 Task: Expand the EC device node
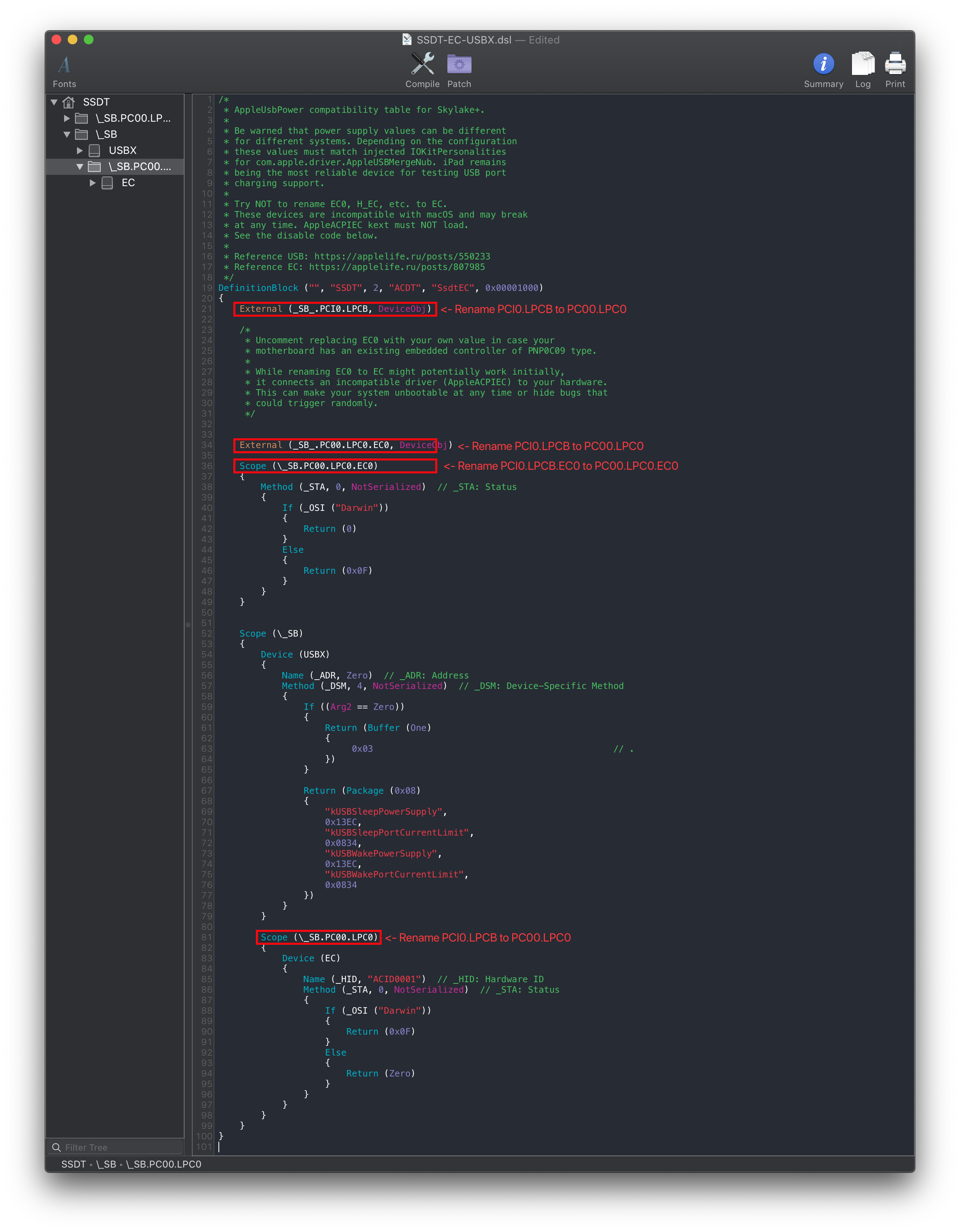pyautogui.click(x=93, y=183)
